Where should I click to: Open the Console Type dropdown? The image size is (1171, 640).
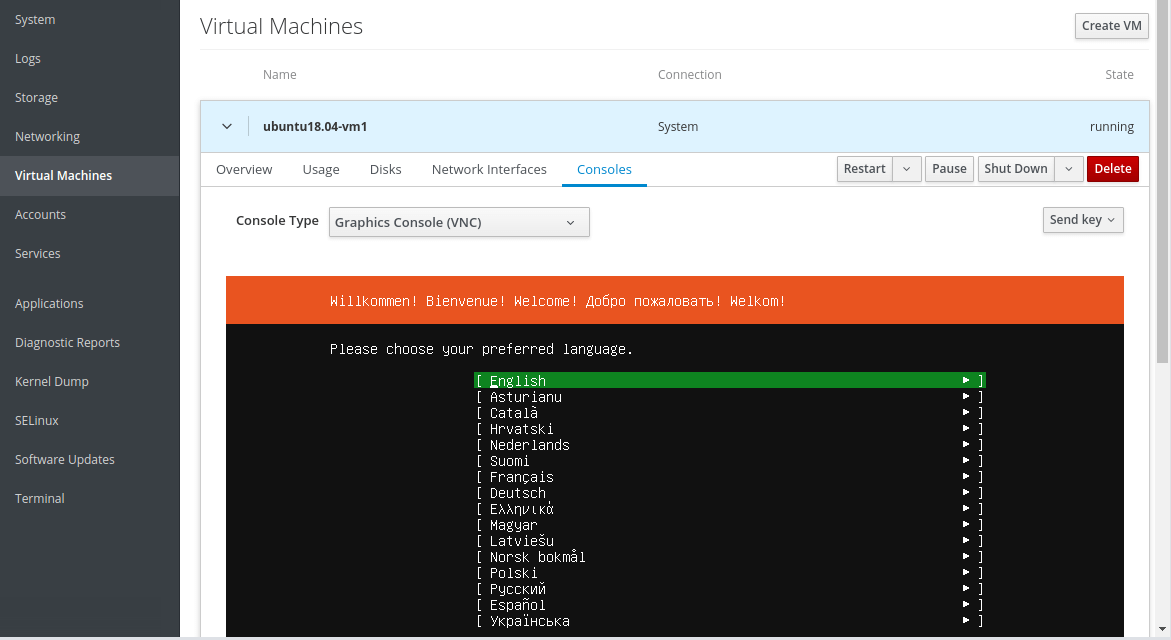(459, 222)
